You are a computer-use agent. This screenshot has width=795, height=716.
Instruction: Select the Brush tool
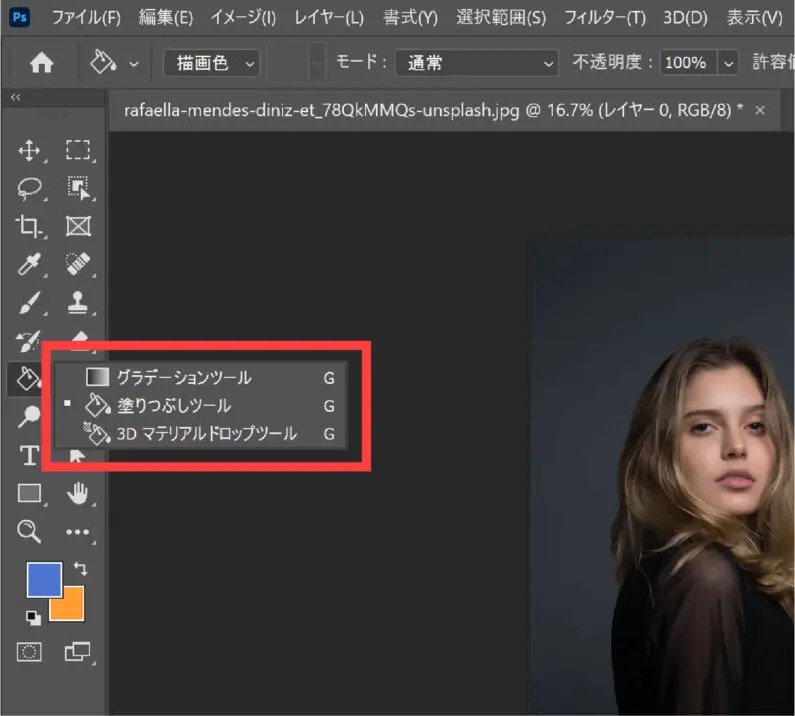(x=29, y=302)
